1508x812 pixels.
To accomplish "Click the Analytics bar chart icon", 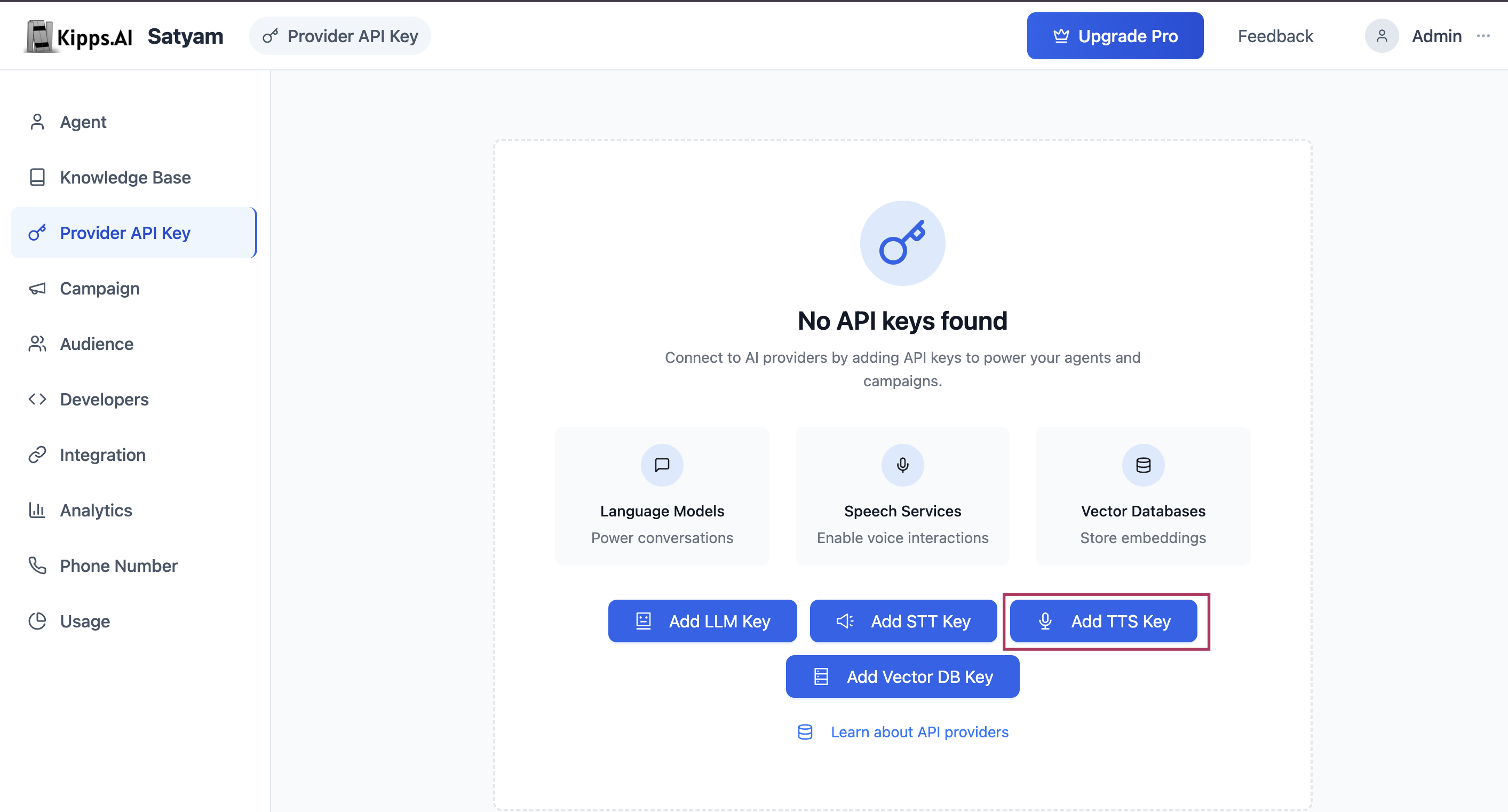I will click(37, 511).
